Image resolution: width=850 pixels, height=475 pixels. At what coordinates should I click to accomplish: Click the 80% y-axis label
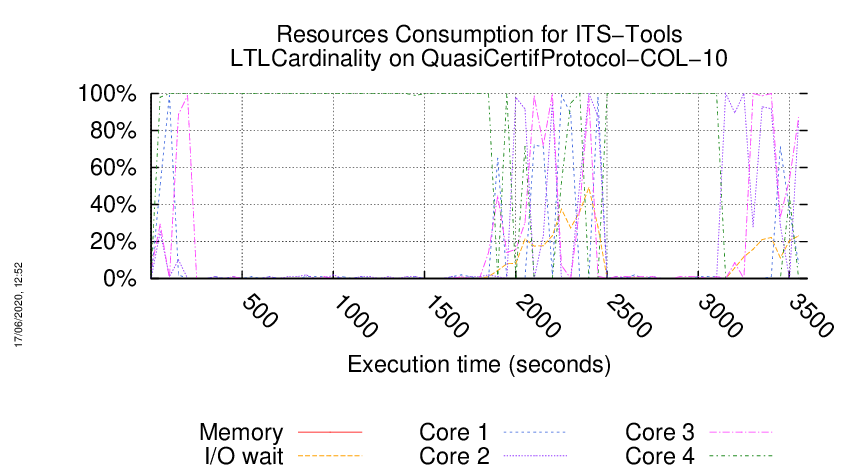[113, 131]
